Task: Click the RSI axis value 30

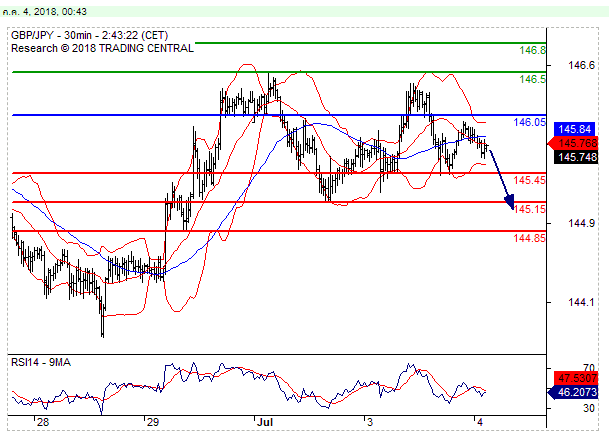Action: [x=588, y=408]
